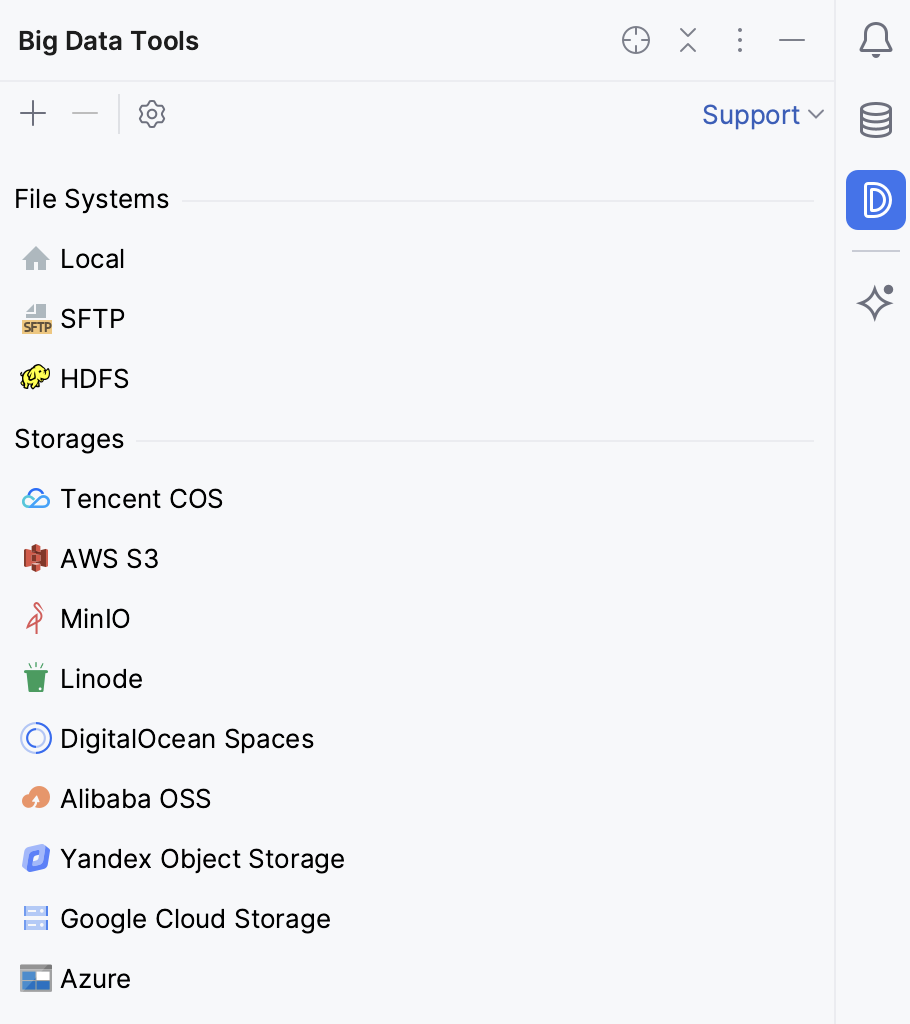Select the Yandex Object Storage item

click(202, 858)
